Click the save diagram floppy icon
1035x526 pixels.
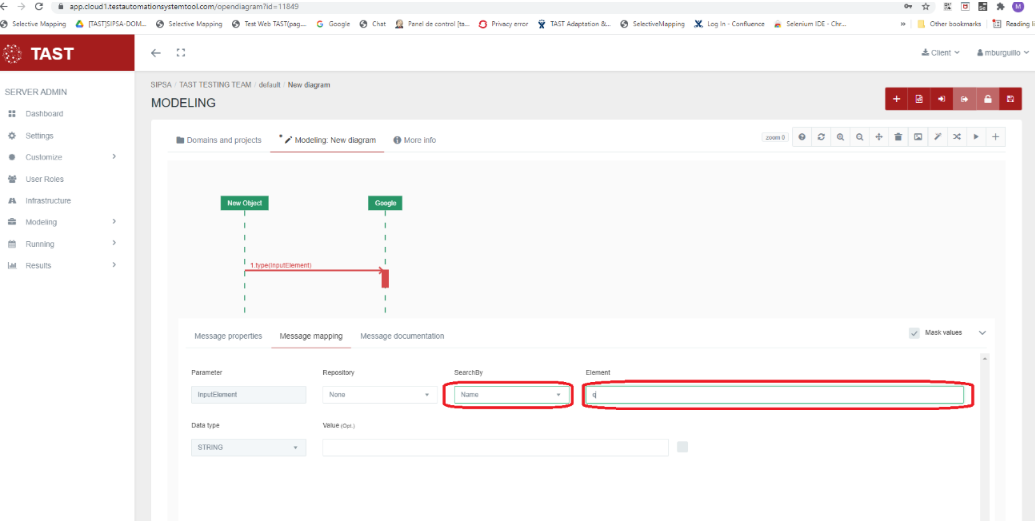pos(1010,99)
